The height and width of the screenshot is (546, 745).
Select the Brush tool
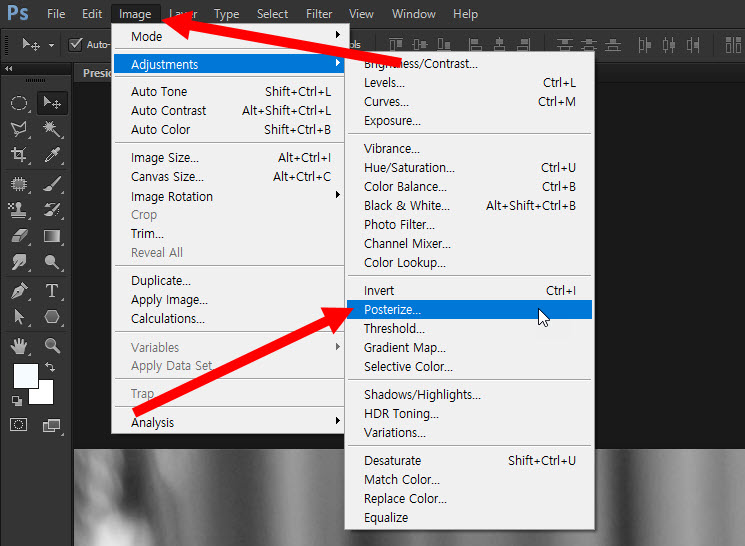pyautogui.click(x=52, y=184)
